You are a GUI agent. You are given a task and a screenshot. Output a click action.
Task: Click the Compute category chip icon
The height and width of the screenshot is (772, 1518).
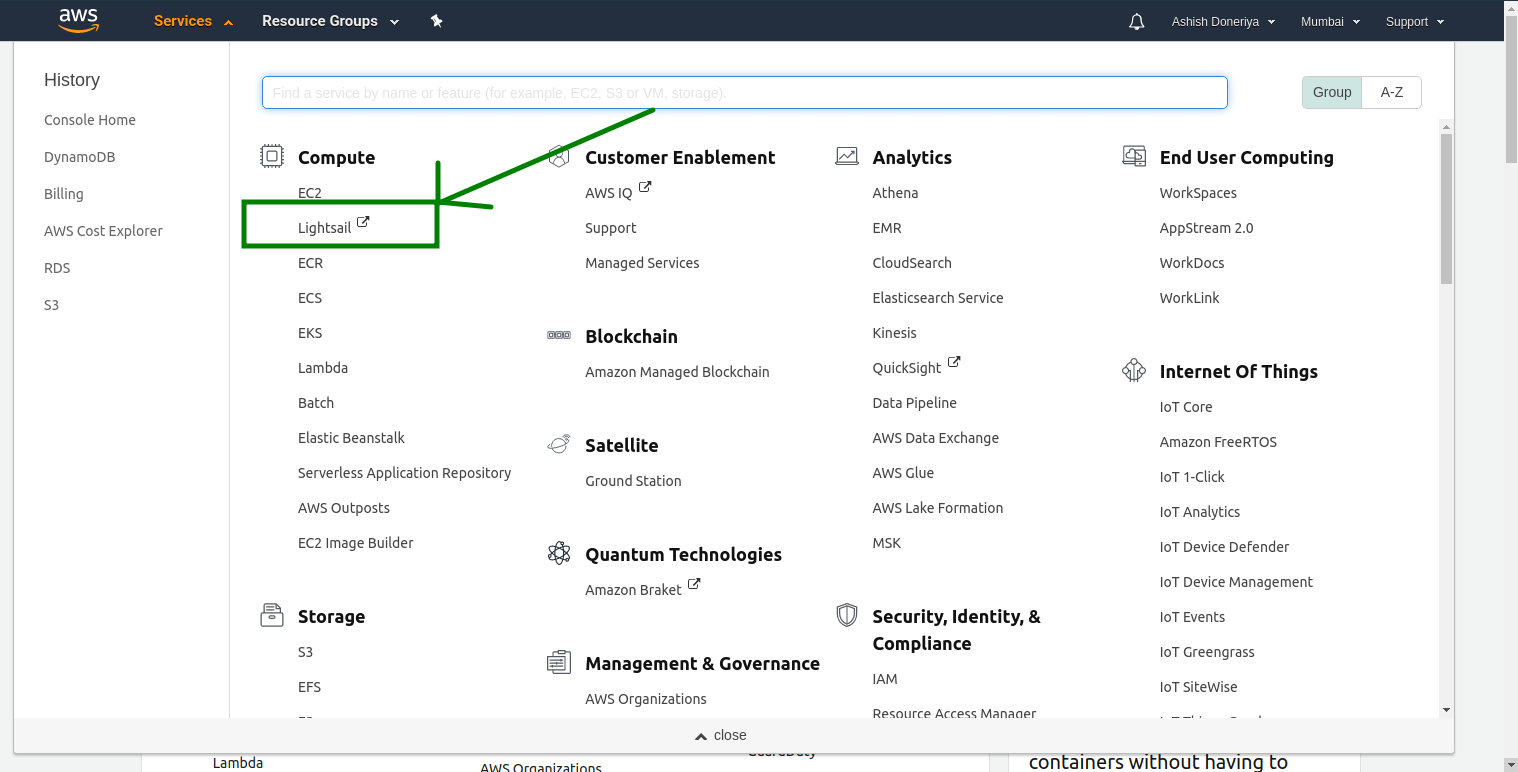pos(271,156)
